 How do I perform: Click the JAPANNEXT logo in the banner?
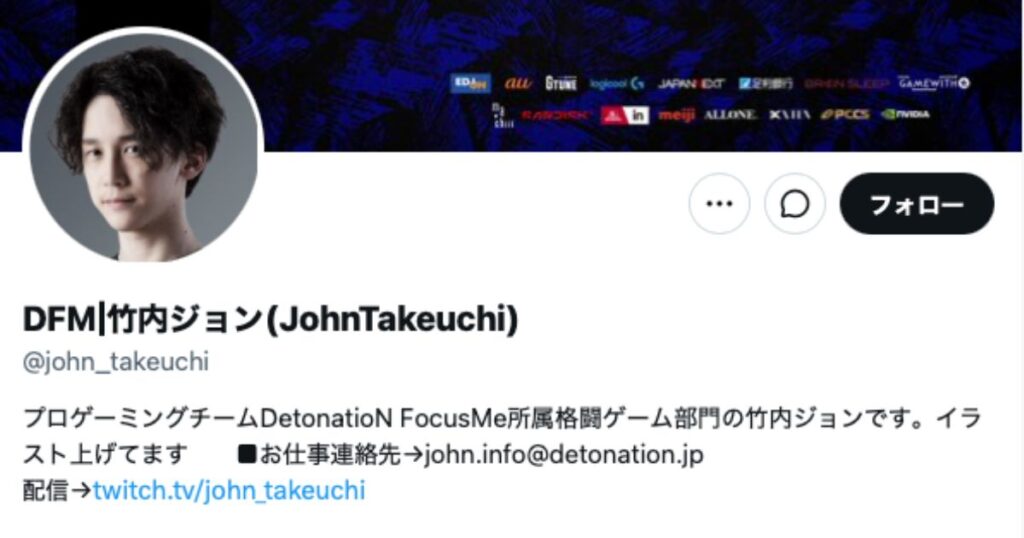point(691,84)
